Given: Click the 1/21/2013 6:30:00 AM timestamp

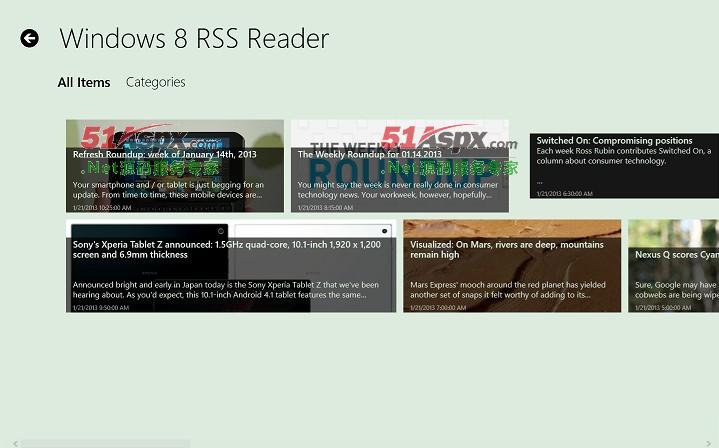Looking at the screenshot, I should 564,194.
